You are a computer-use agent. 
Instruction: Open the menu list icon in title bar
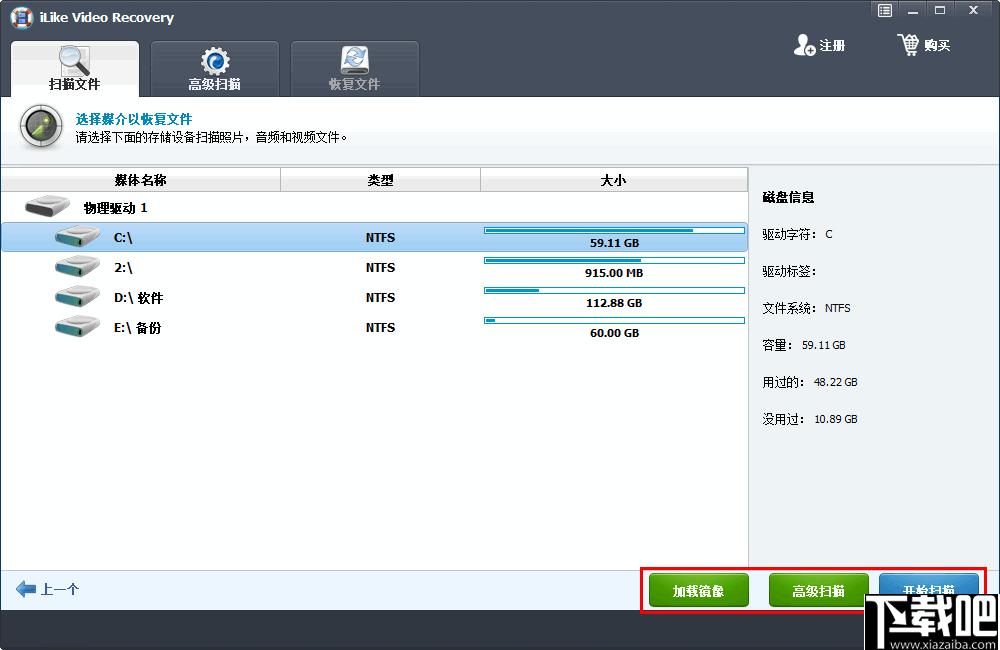885,11
